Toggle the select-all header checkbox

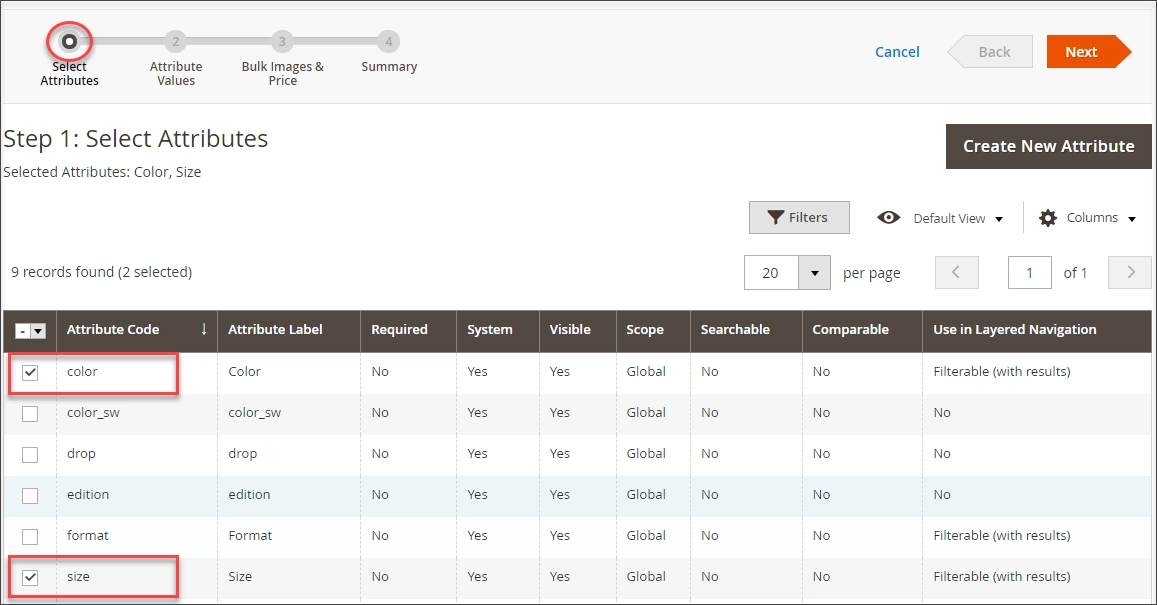point(23,331)
